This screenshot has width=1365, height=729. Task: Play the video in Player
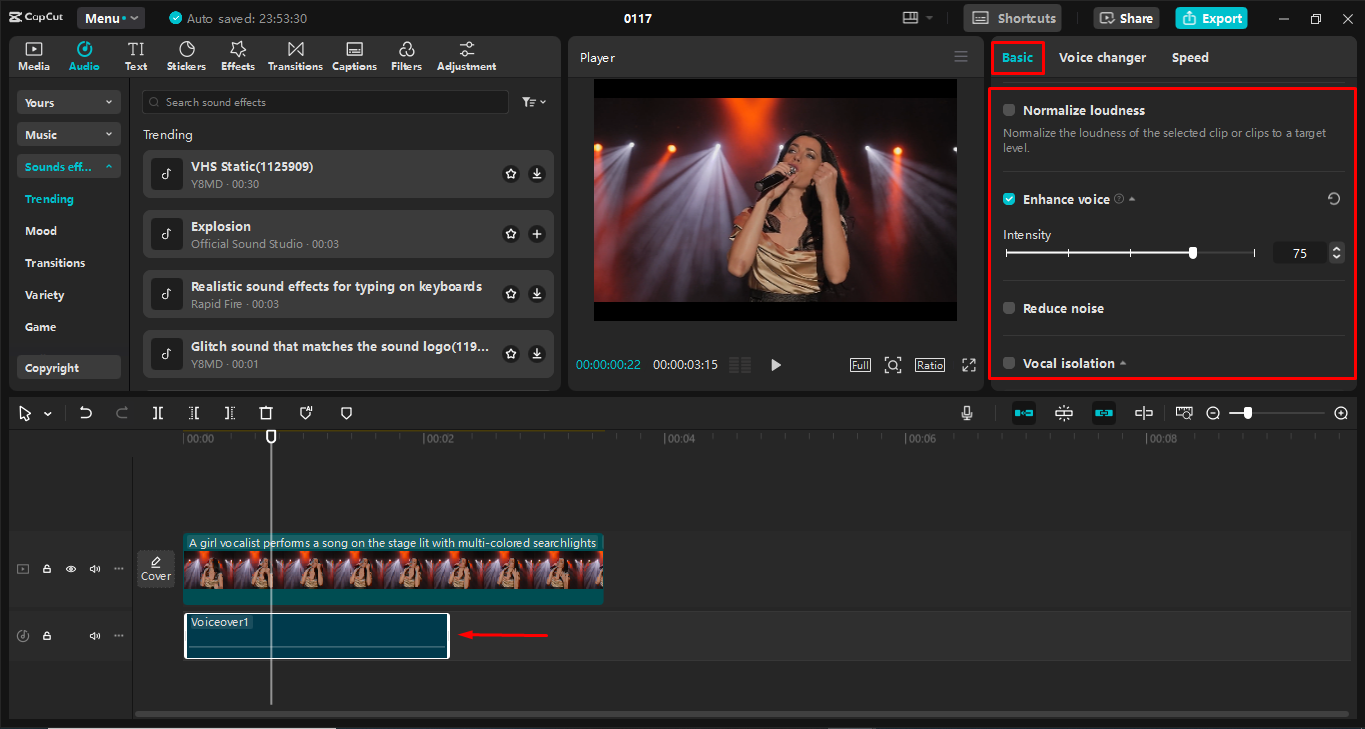tap(776, 365)
